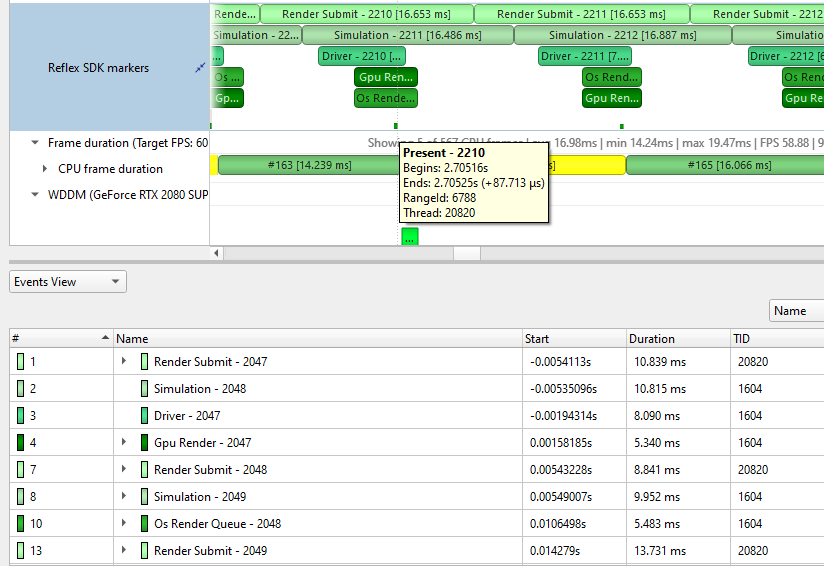This screenshot has height=566, width=824.
Task: Click the color icon in event row 1
Action: pyautogui.click(x=21, y=362)
